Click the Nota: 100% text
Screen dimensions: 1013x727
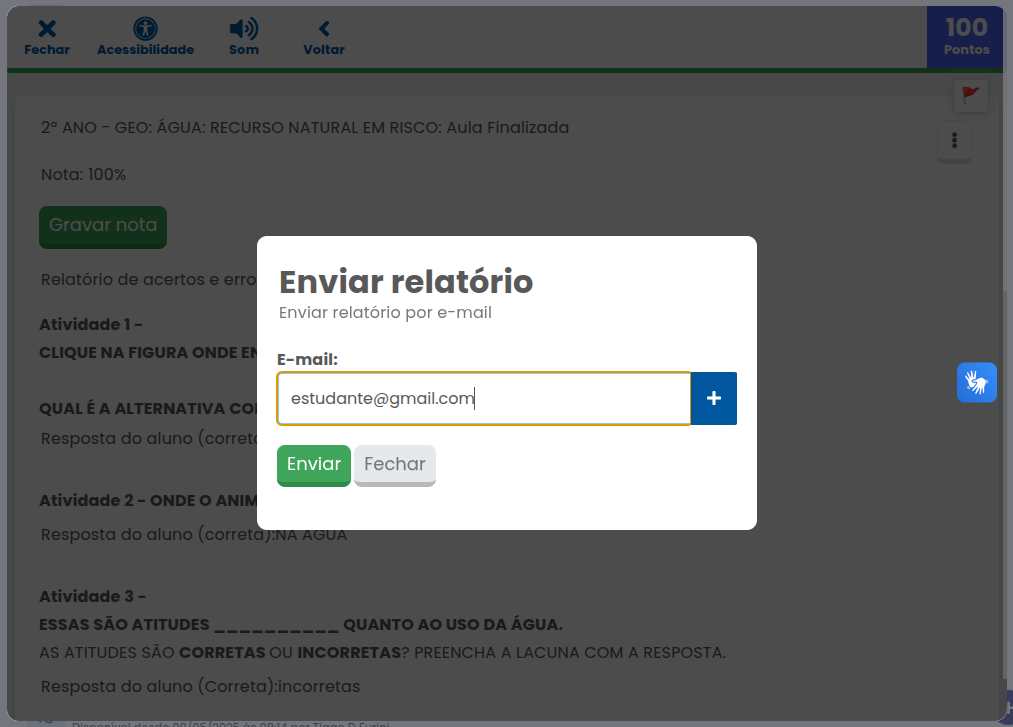pos(83,175)
